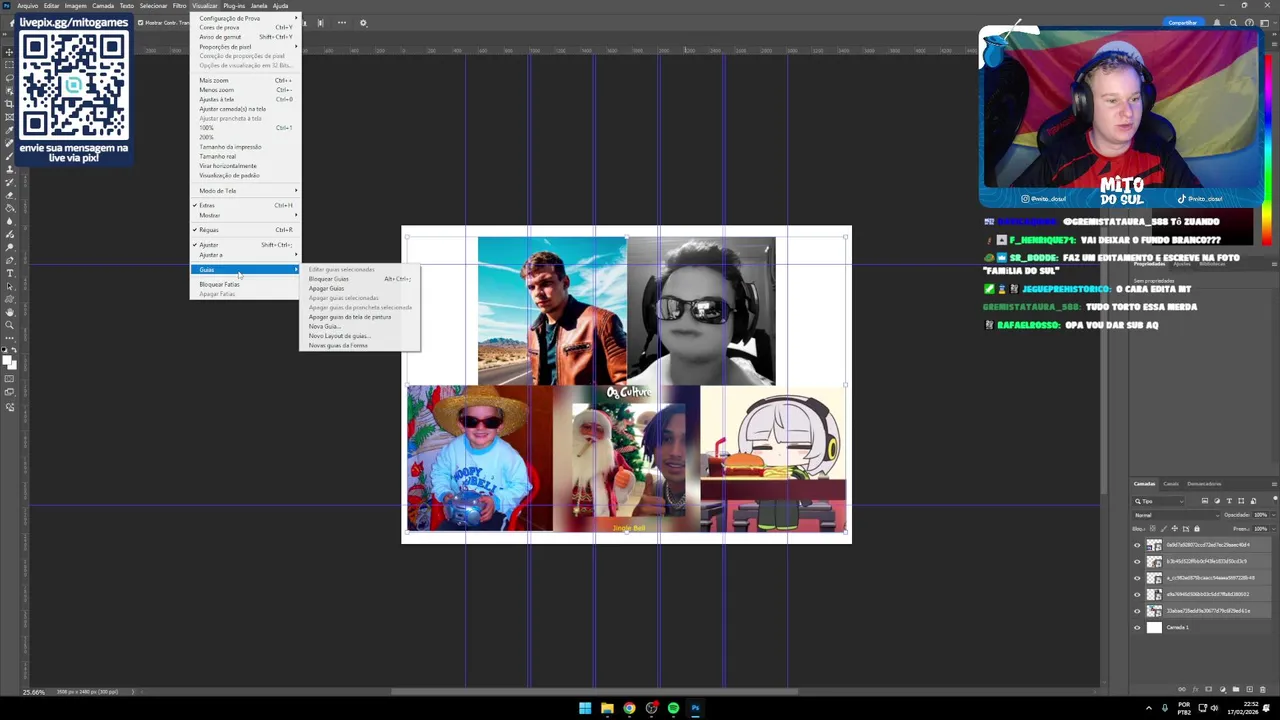
Task: Create a new layer icon
Action: click(1249, 689)
